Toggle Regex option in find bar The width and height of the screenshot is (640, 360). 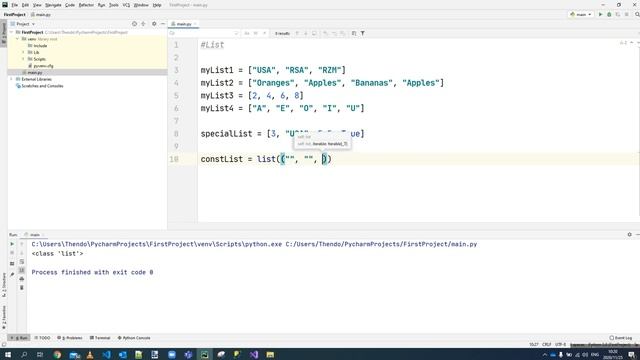coord(264,33)
